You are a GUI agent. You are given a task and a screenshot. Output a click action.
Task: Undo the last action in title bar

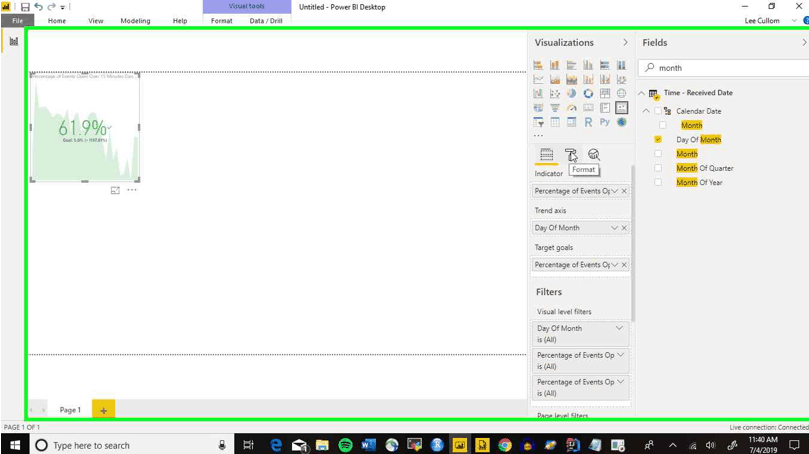(x=38, y=7)
